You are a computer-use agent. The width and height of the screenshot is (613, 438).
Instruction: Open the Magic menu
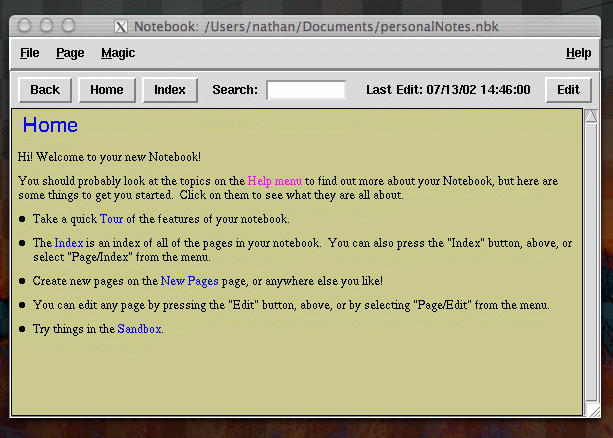(x=118, y=53)
